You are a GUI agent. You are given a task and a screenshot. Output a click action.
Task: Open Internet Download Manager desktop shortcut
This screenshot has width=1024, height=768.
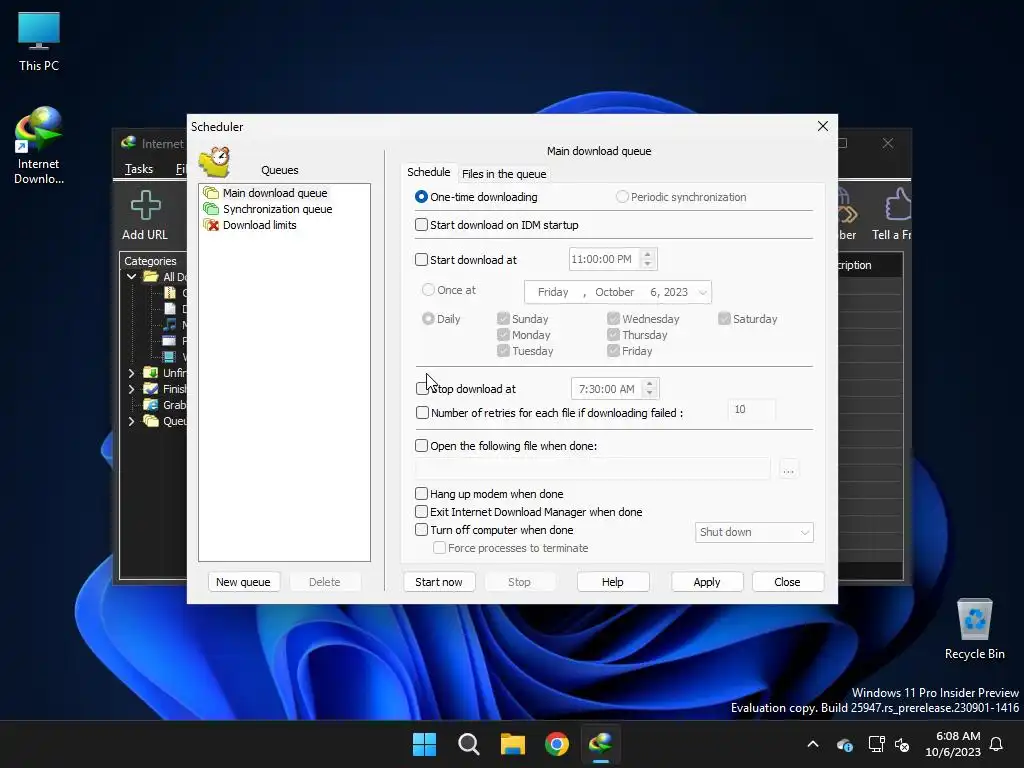click(39, 145)
